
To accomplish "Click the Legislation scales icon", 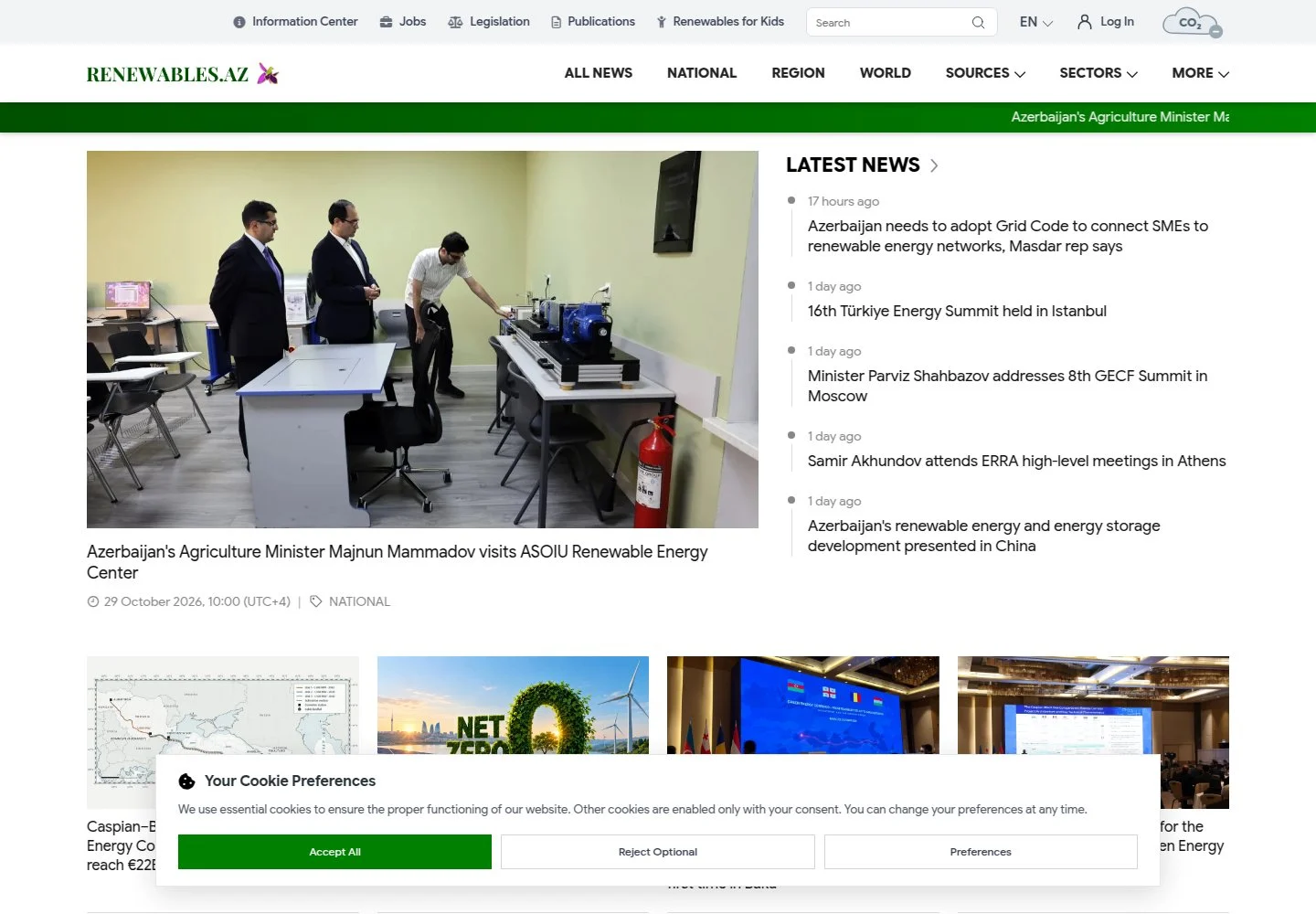I will 455,22.
